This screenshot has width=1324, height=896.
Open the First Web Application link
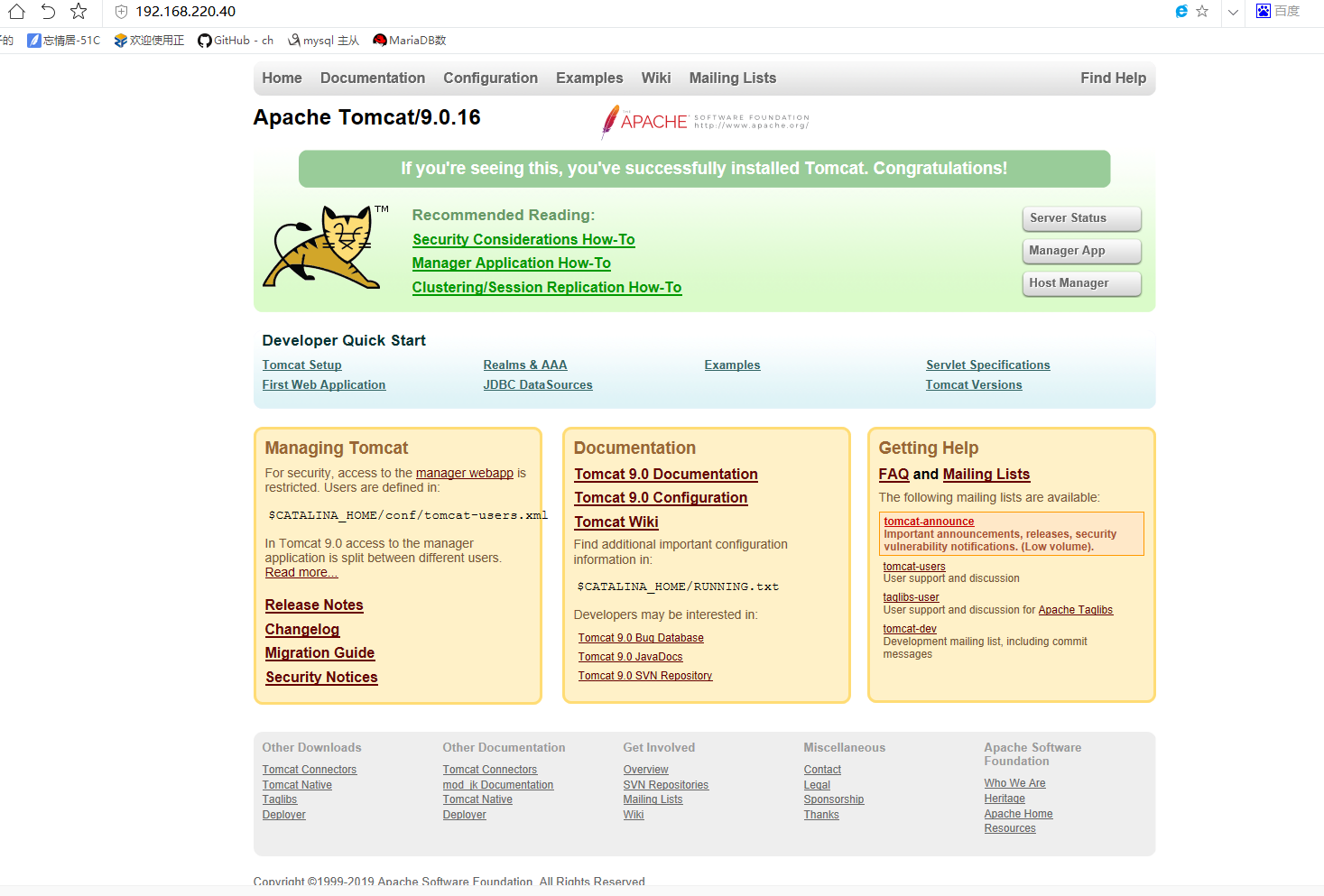pos(324,385)
